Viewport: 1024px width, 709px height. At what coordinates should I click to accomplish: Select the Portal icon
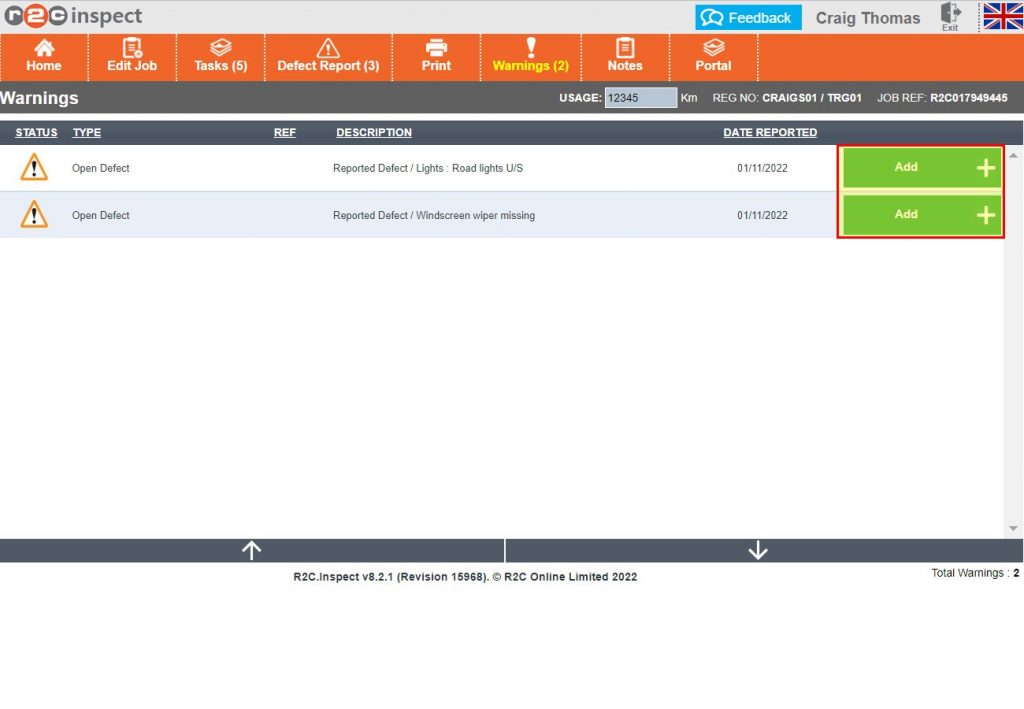click(x=713, y=57)
